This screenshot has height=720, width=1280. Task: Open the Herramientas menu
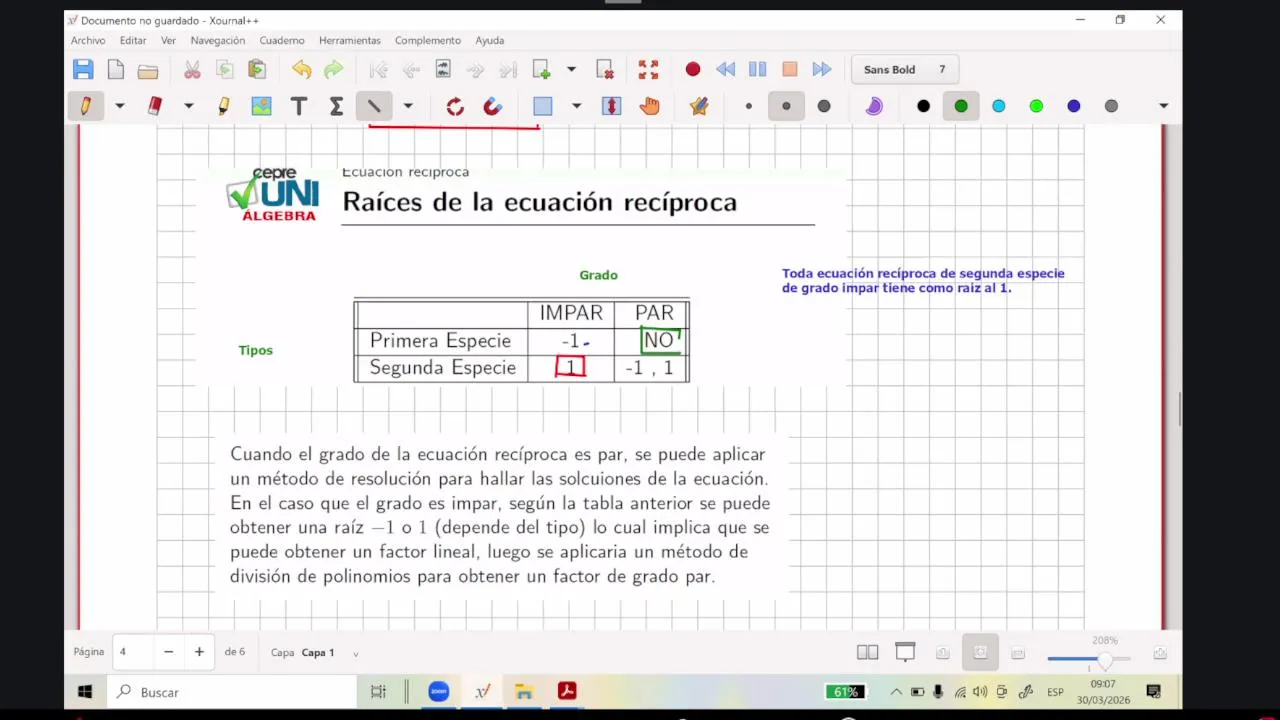(350, 40)
